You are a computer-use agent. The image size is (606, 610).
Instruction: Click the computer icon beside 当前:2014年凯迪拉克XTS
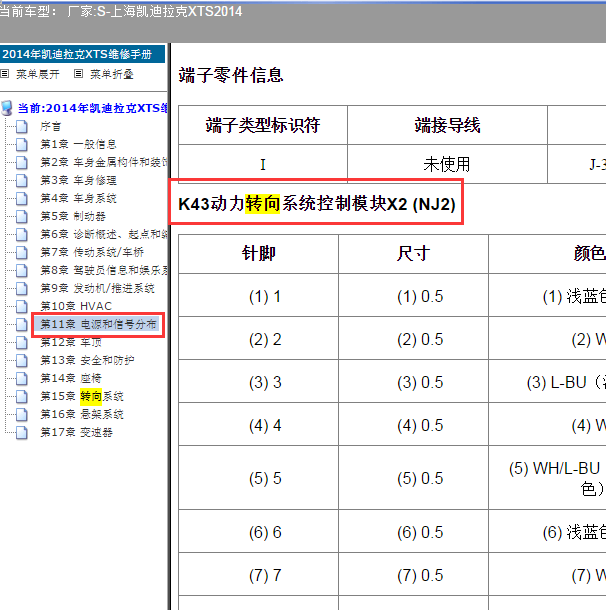click(7, 108)
